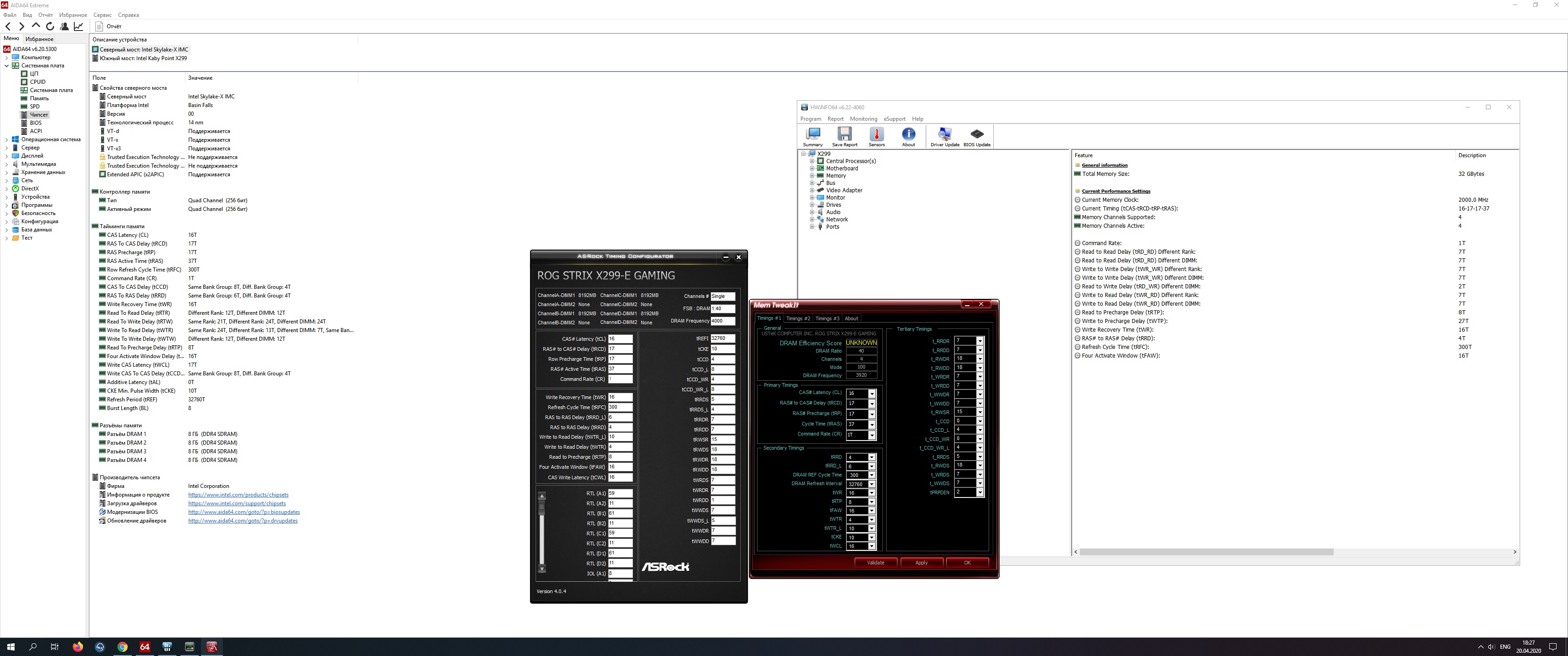
Task: Click the AIDA64 back navigation arrow
Action: (x=8, y=26)
